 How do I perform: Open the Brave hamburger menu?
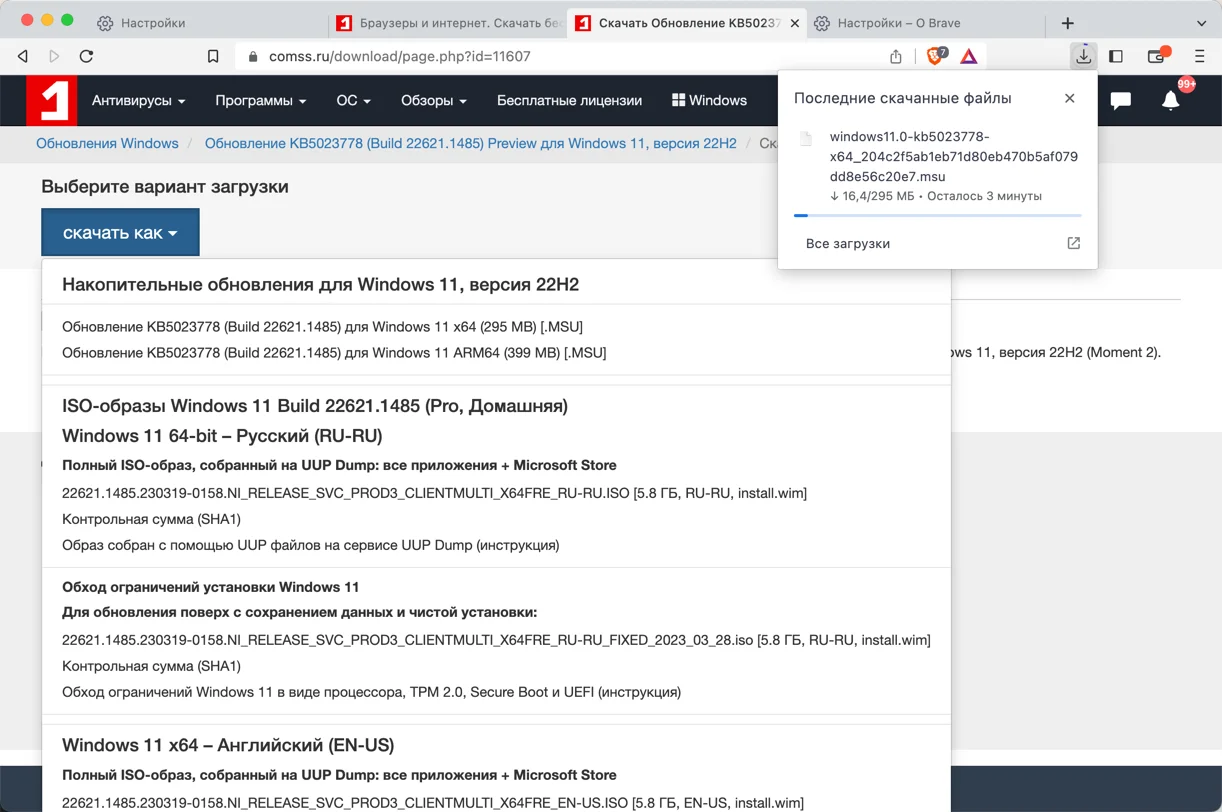1200,57
